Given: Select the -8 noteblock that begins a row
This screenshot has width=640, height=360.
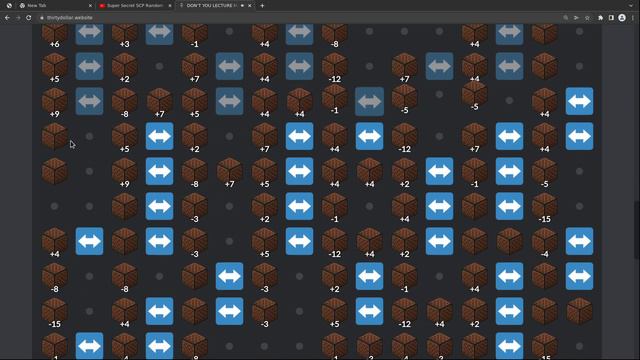Looking at the screenshot, I should [55, 278].
